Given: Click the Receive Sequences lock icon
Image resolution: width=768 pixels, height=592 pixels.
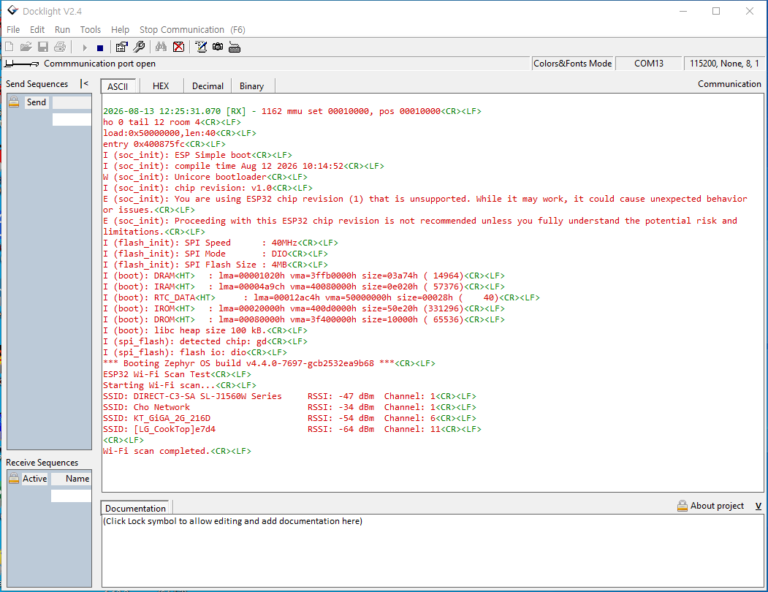Looking at the screenshot, I should click(x=14, y=478).
